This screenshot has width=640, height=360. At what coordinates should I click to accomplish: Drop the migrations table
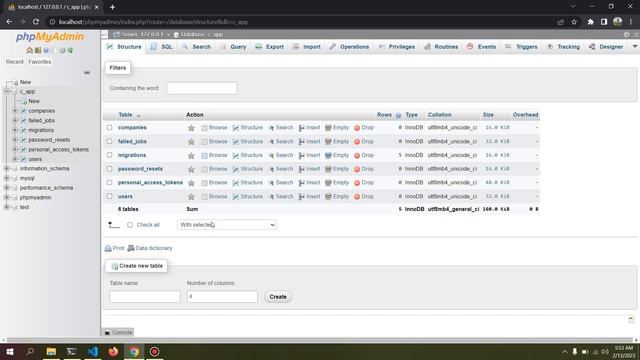(364, 155)
